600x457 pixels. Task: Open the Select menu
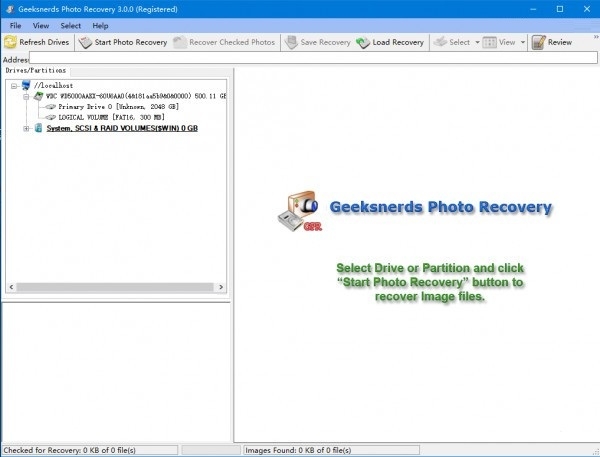coord(70,26)
